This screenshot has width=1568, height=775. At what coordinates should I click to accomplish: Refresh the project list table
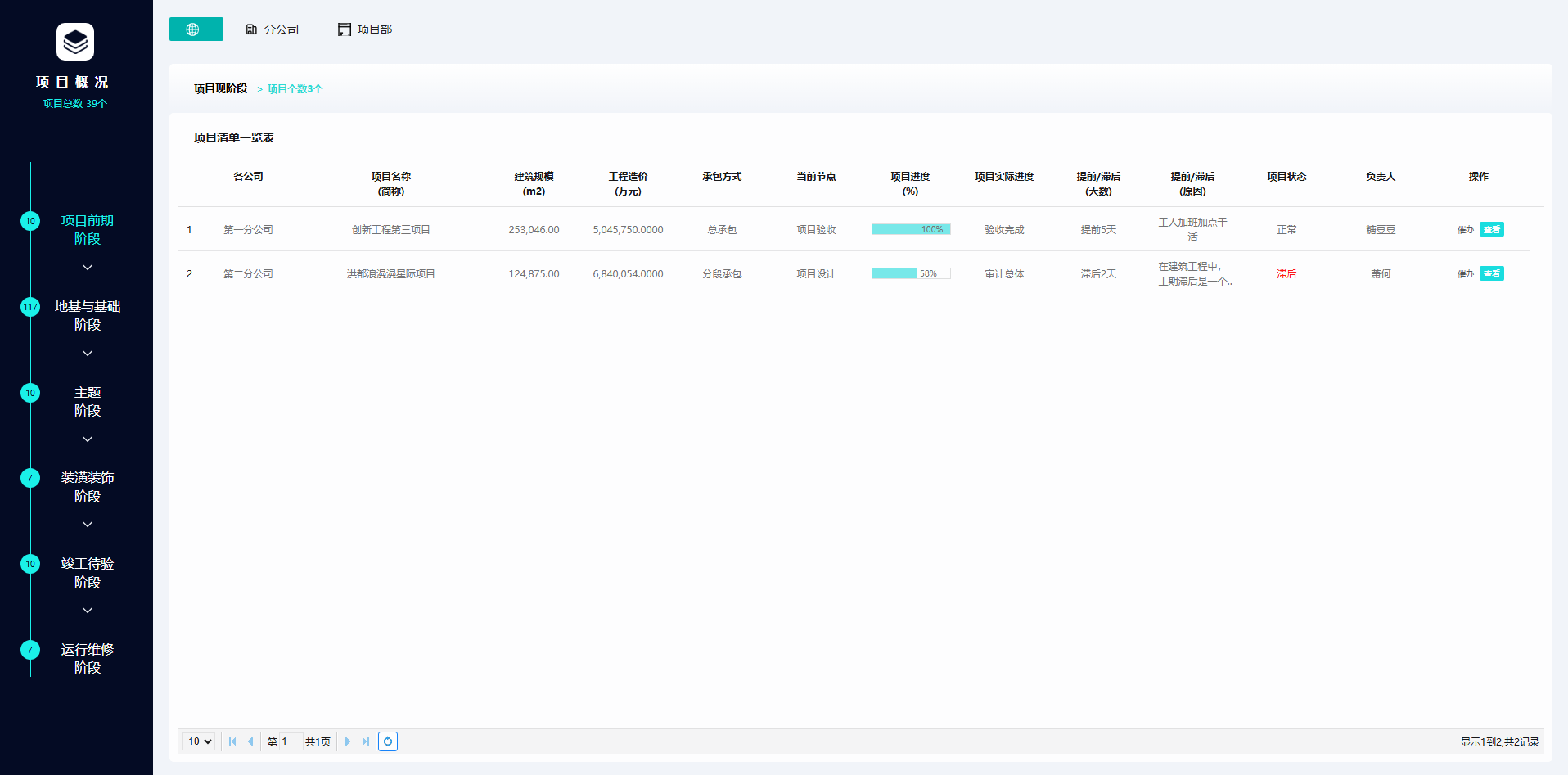(388, 741)
